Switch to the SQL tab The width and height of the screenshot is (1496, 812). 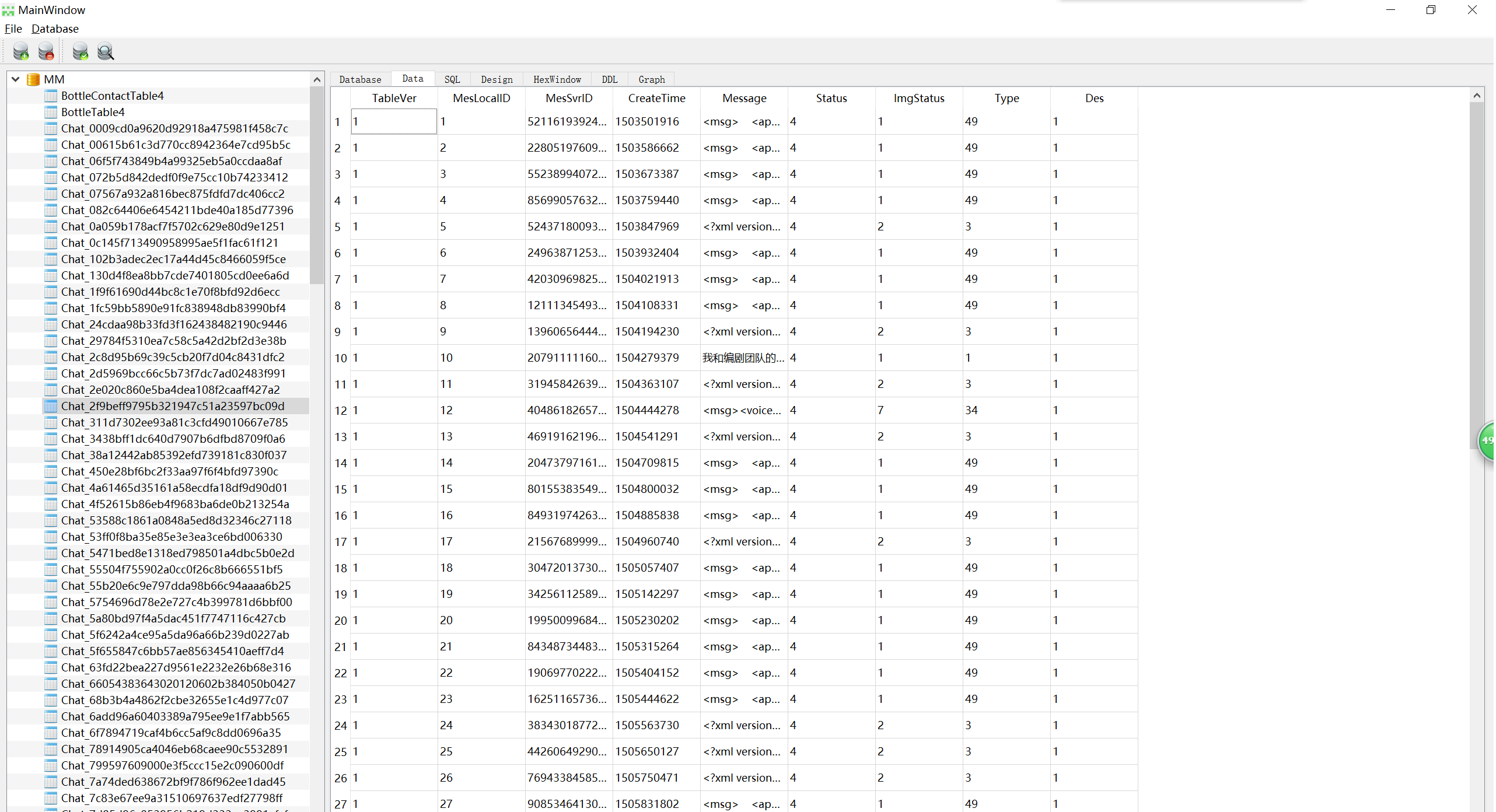coord(452,79)
